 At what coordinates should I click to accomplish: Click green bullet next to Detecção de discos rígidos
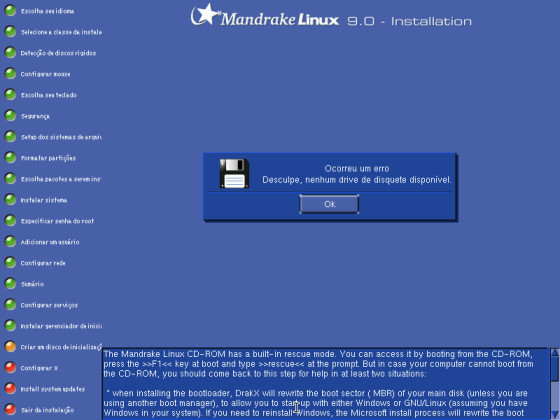10,53
